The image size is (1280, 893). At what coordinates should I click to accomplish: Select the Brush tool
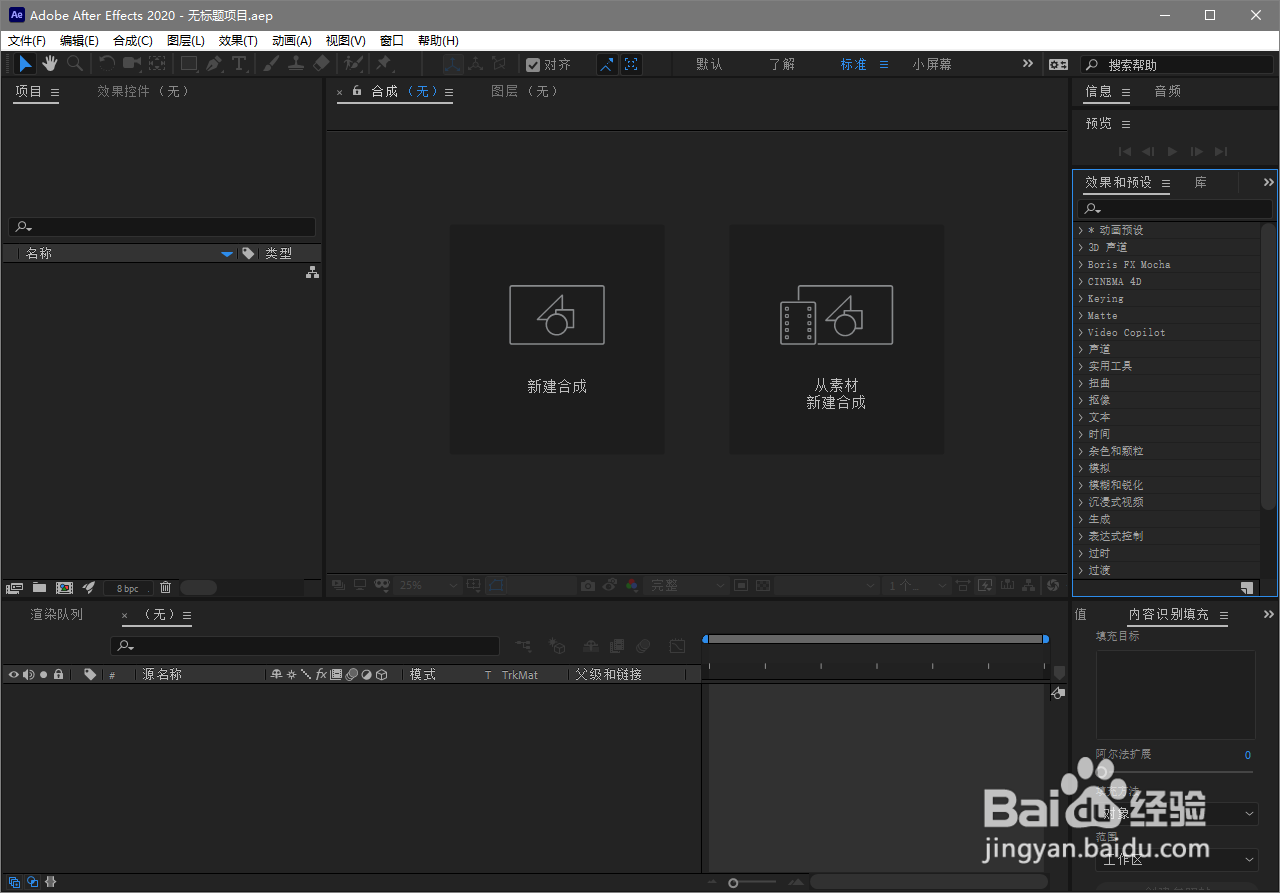[x=271, y=64]
